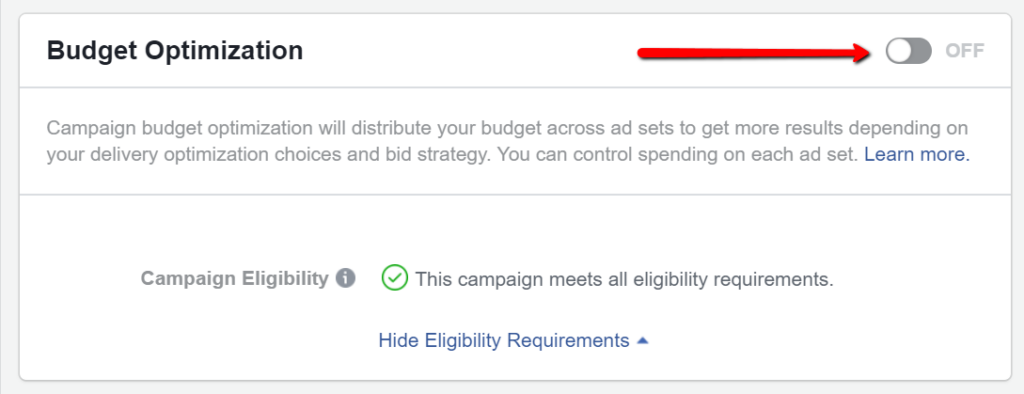Select the Budget Optimization heading
The width and height of the screenshot is (1024, 394).
(x=175, y=50)
